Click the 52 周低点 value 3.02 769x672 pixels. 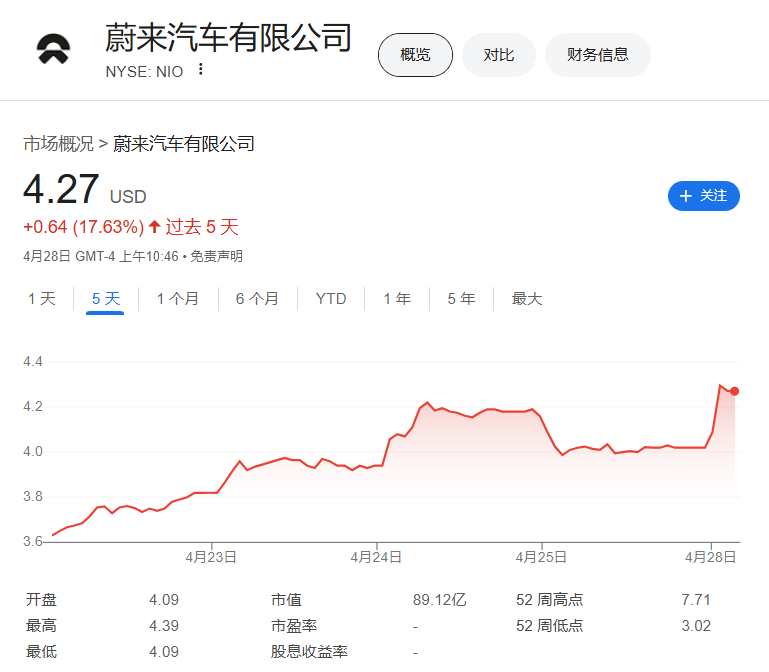(x=695, y=625)
